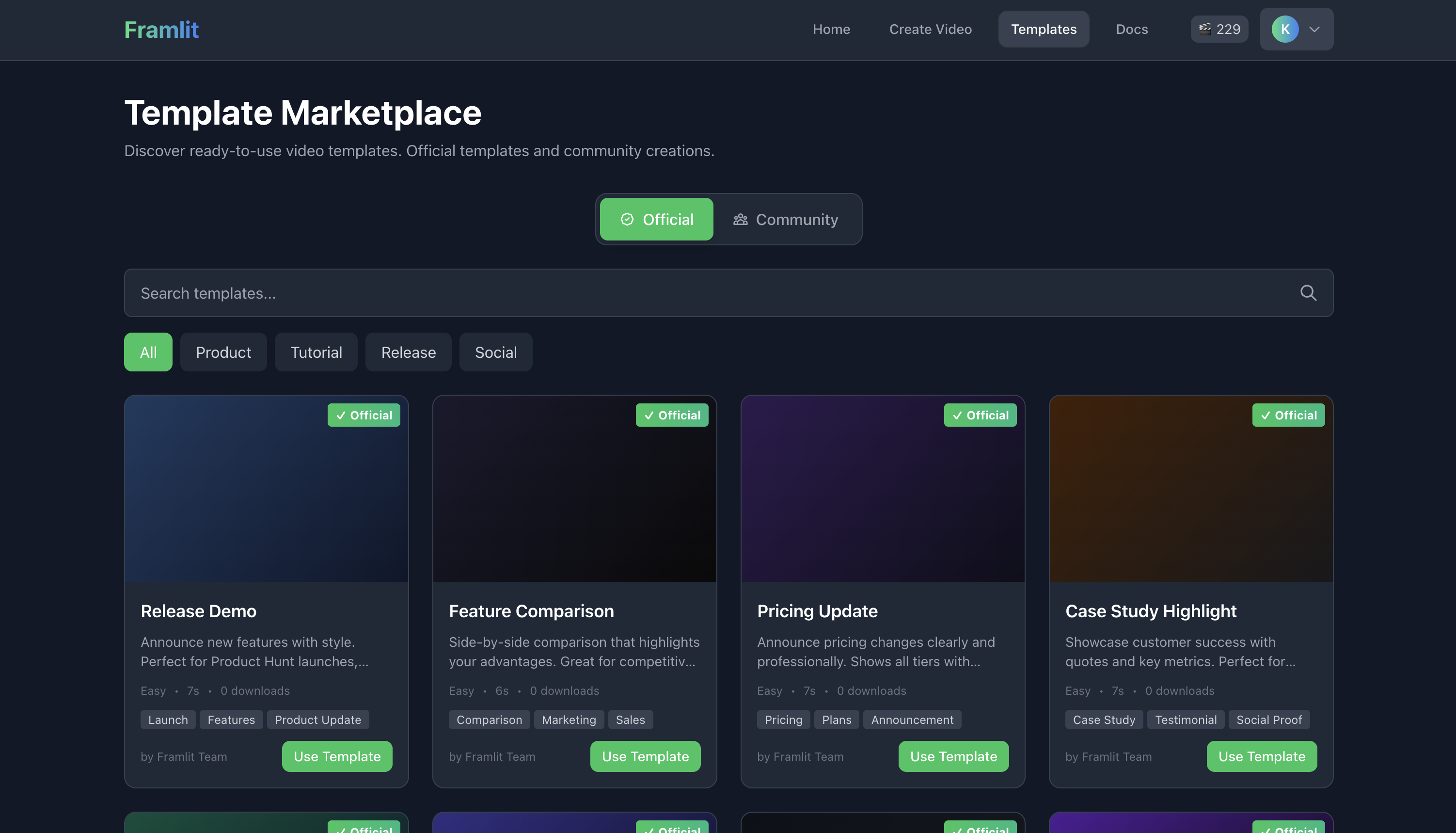Screen dimensions: 1456x833
Task: Click the search magnifier icon
Action: click(x=1308, y=293)
